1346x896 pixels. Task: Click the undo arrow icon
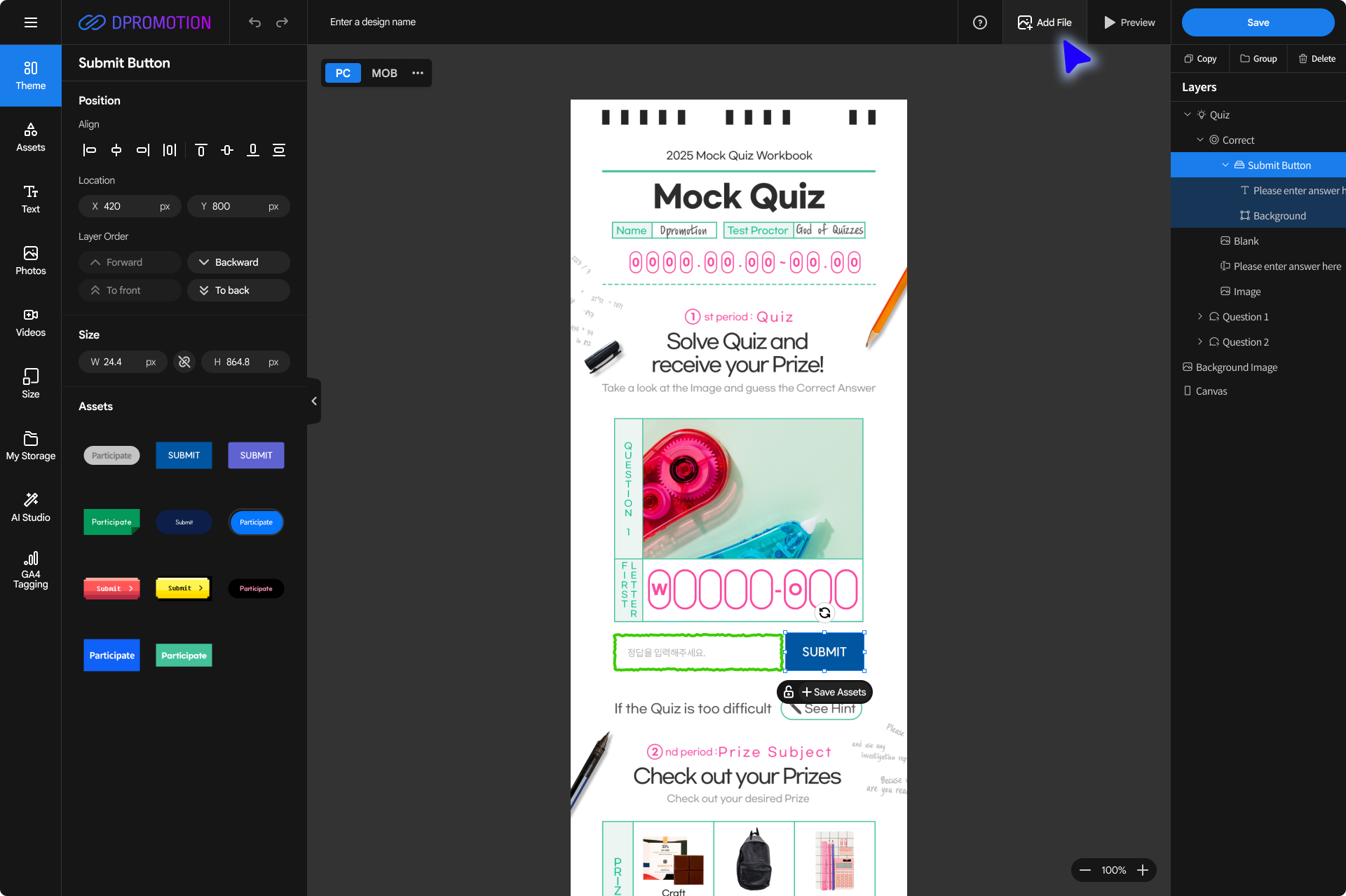click(x=254, y=22)
